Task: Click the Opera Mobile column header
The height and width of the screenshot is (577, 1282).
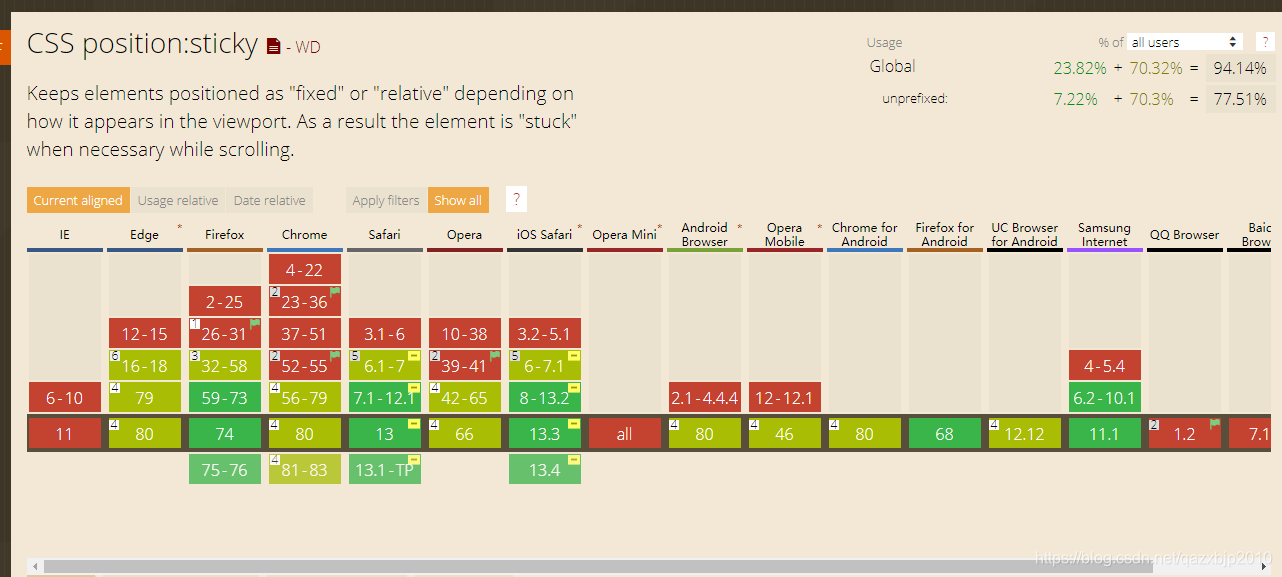Action: [784, 235]
